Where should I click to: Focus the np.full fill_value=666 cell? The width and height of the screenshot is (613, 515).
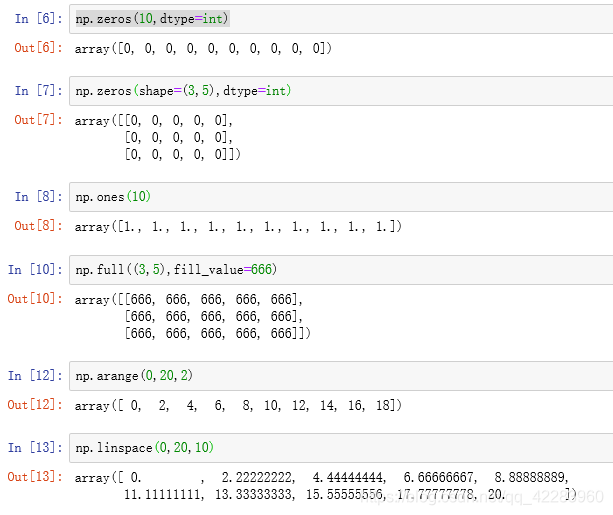341,270
